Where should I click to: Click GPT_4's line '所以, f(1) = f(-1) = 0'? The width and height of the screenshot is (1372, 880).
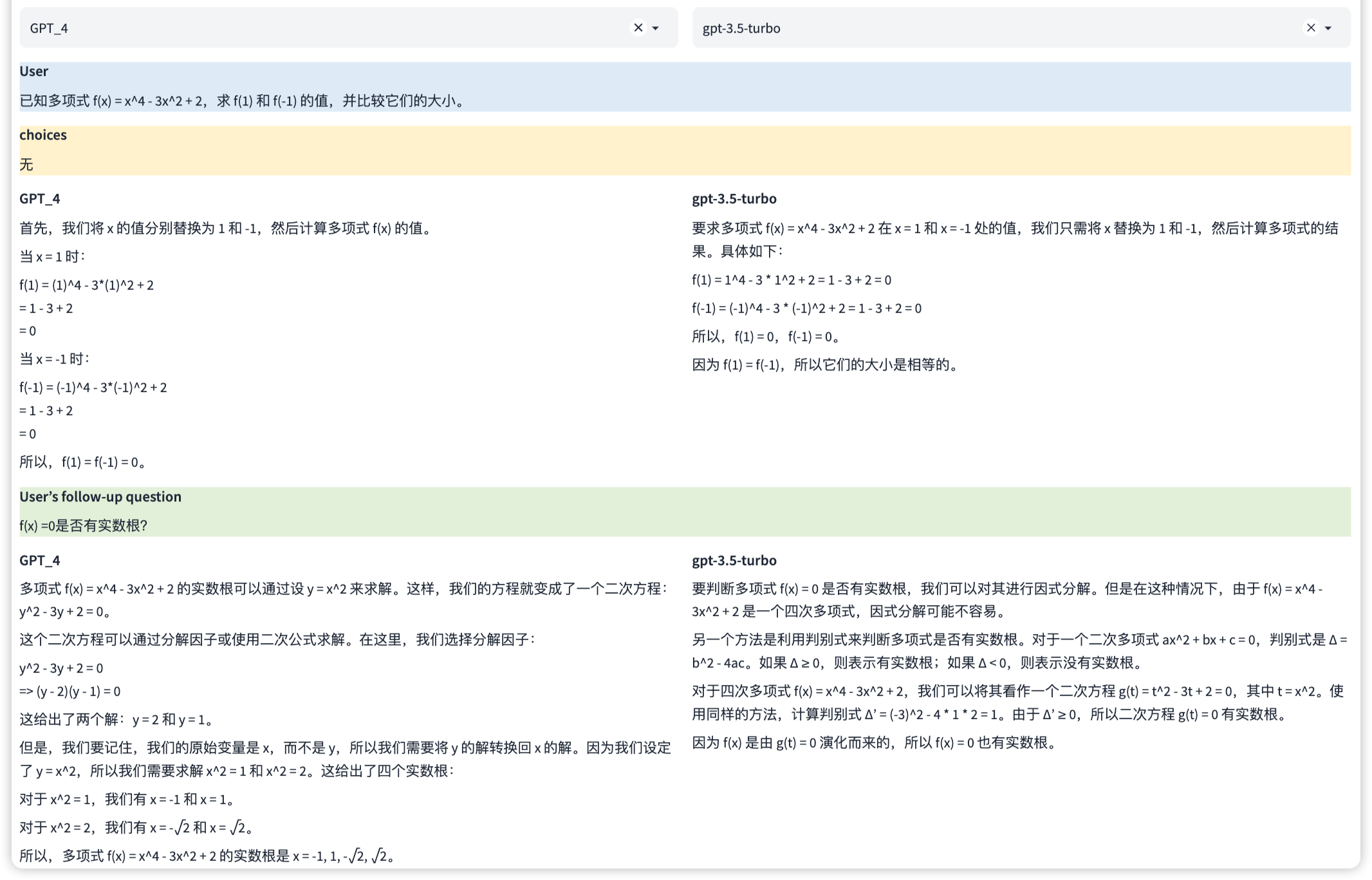pos(84,462)
